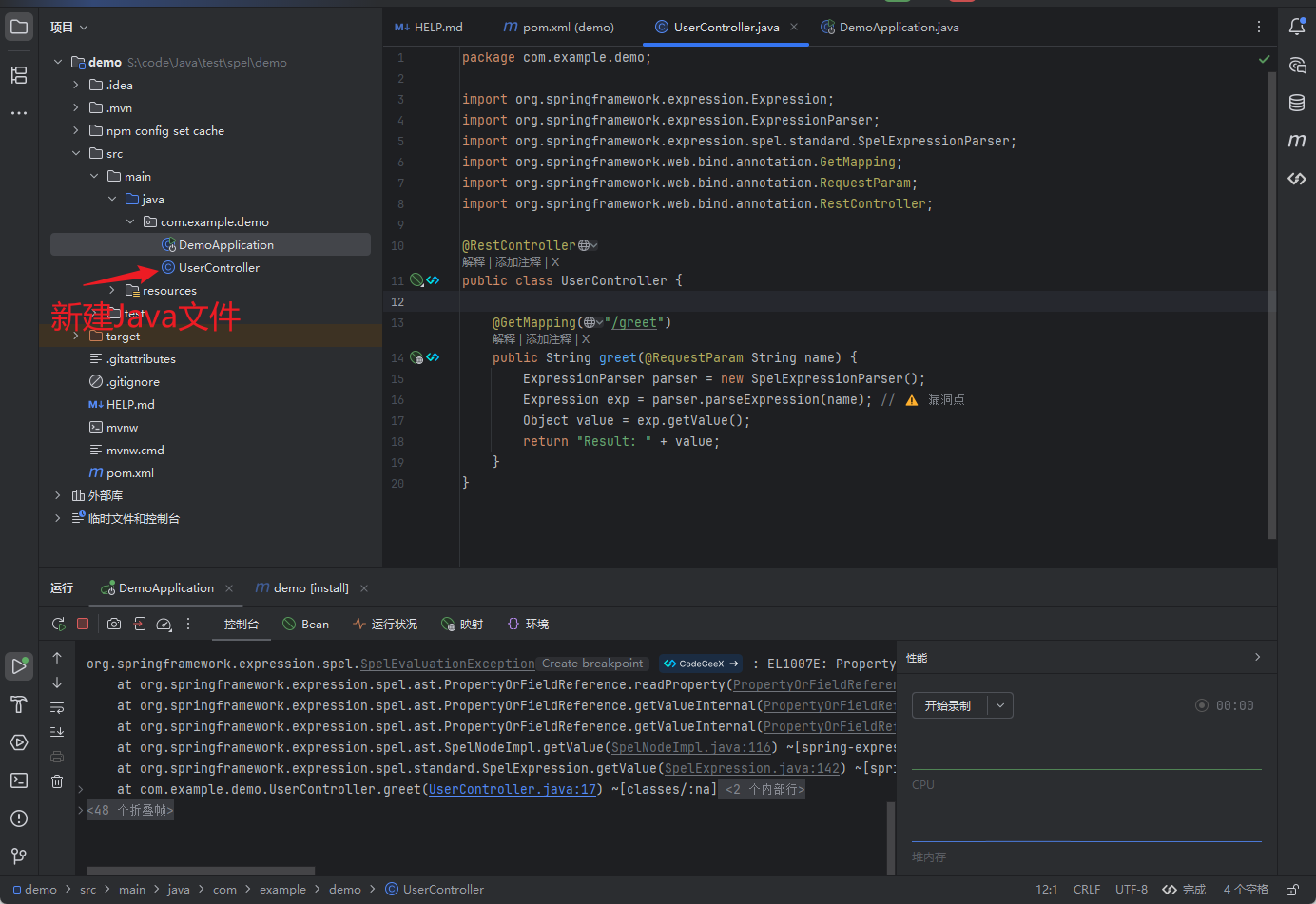Click the console horizontal scrollbar
This screenshot has height=904, width=1316.
click(201, 871)
